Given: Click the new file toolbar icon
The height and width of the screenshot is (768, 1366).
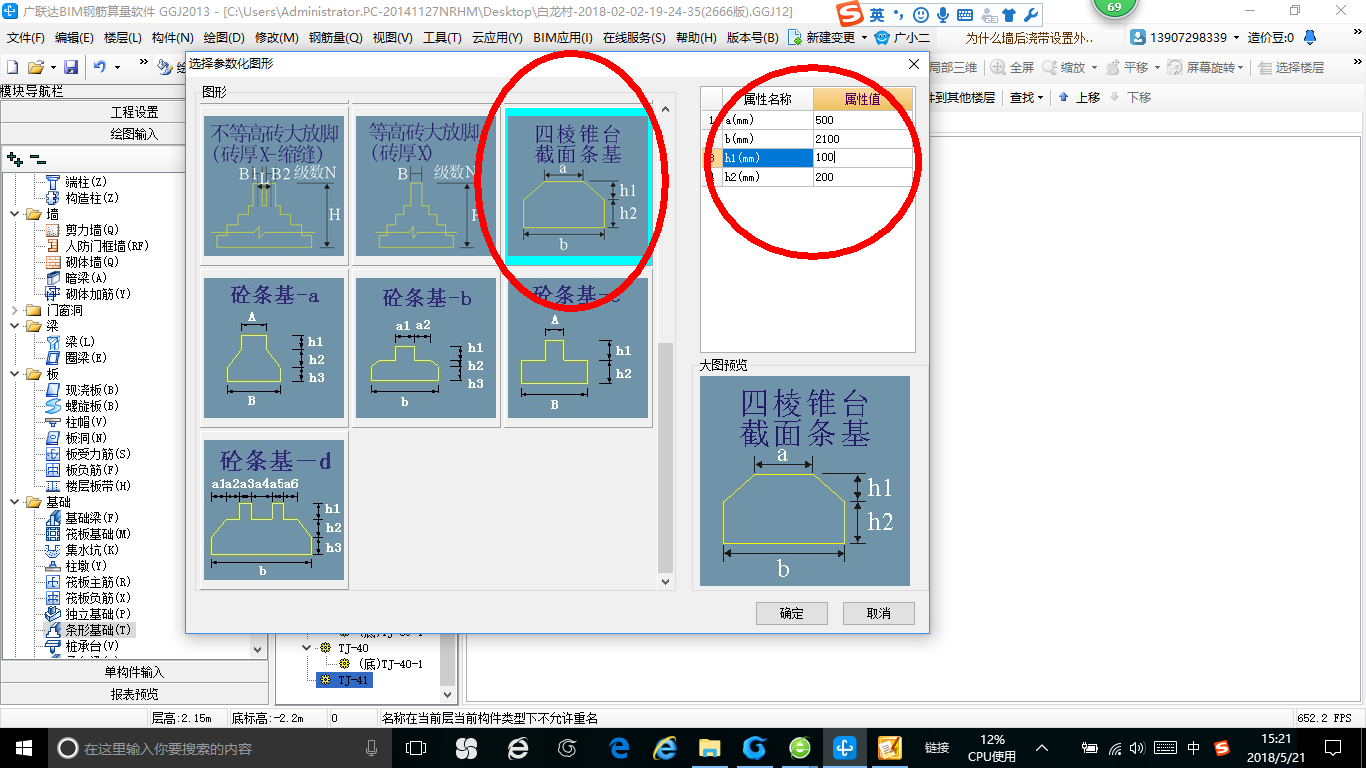Looking at the screenshot, I should (13, 67).
